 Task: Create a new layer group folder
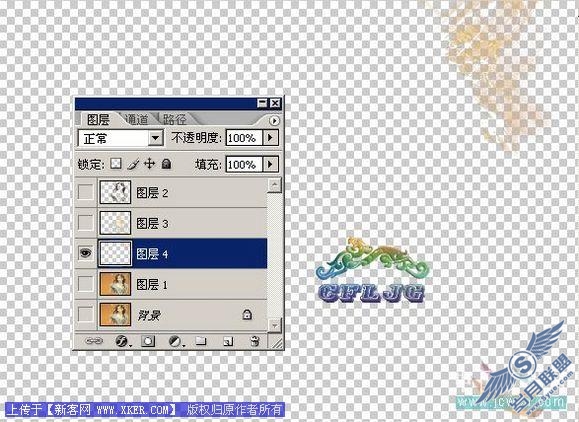pos(201,340)
